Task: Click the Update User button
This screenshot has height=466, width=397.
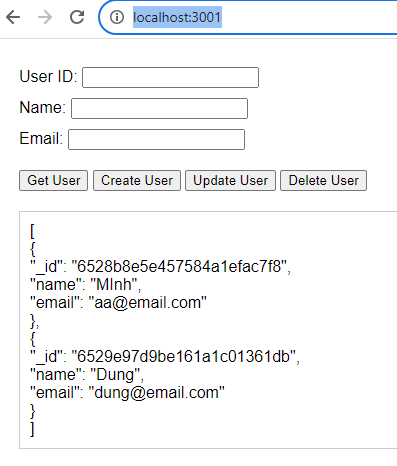Action: pyautogui.click(x=230, y=181)
